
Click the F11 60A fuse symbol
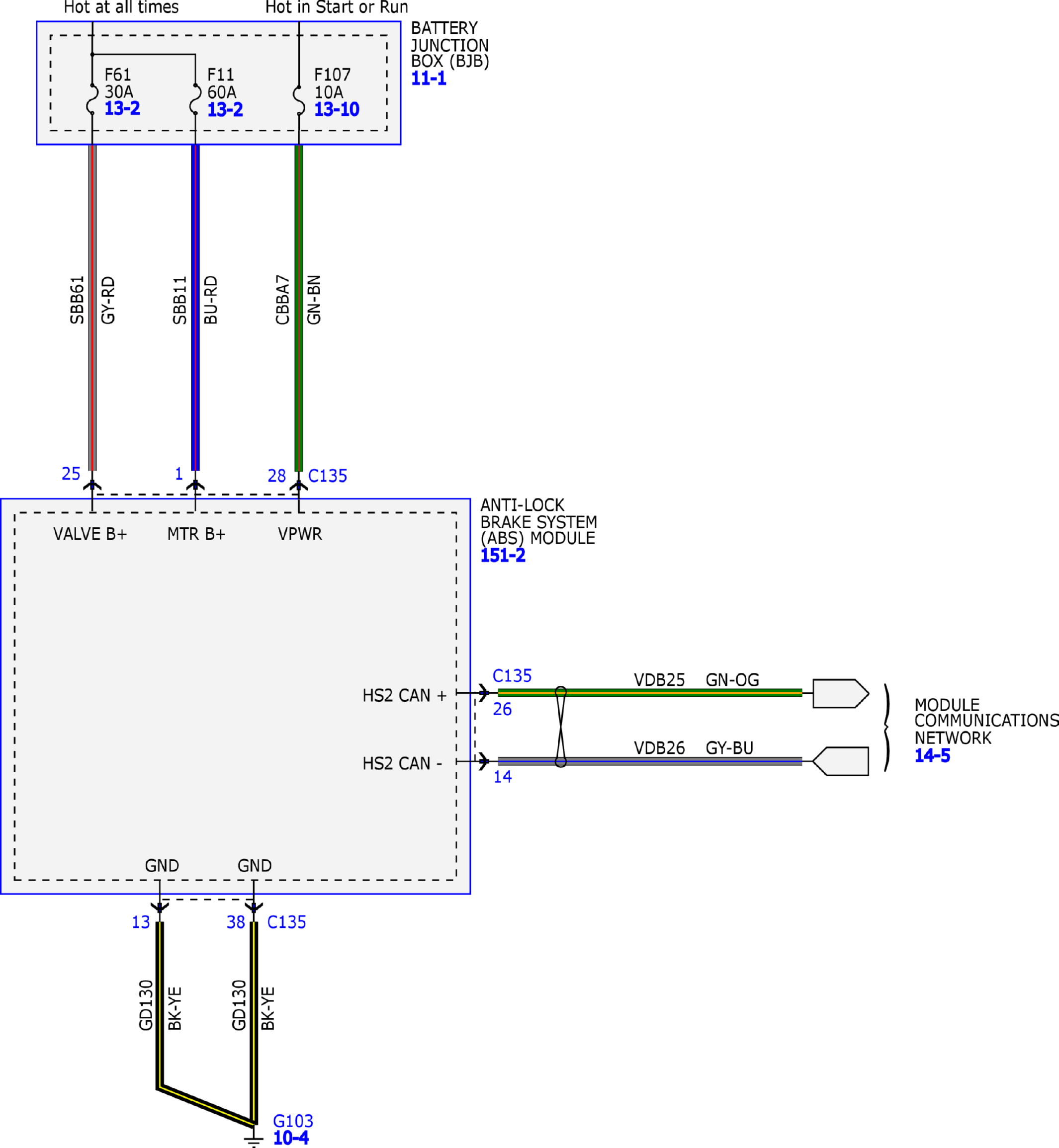[195, 99]
